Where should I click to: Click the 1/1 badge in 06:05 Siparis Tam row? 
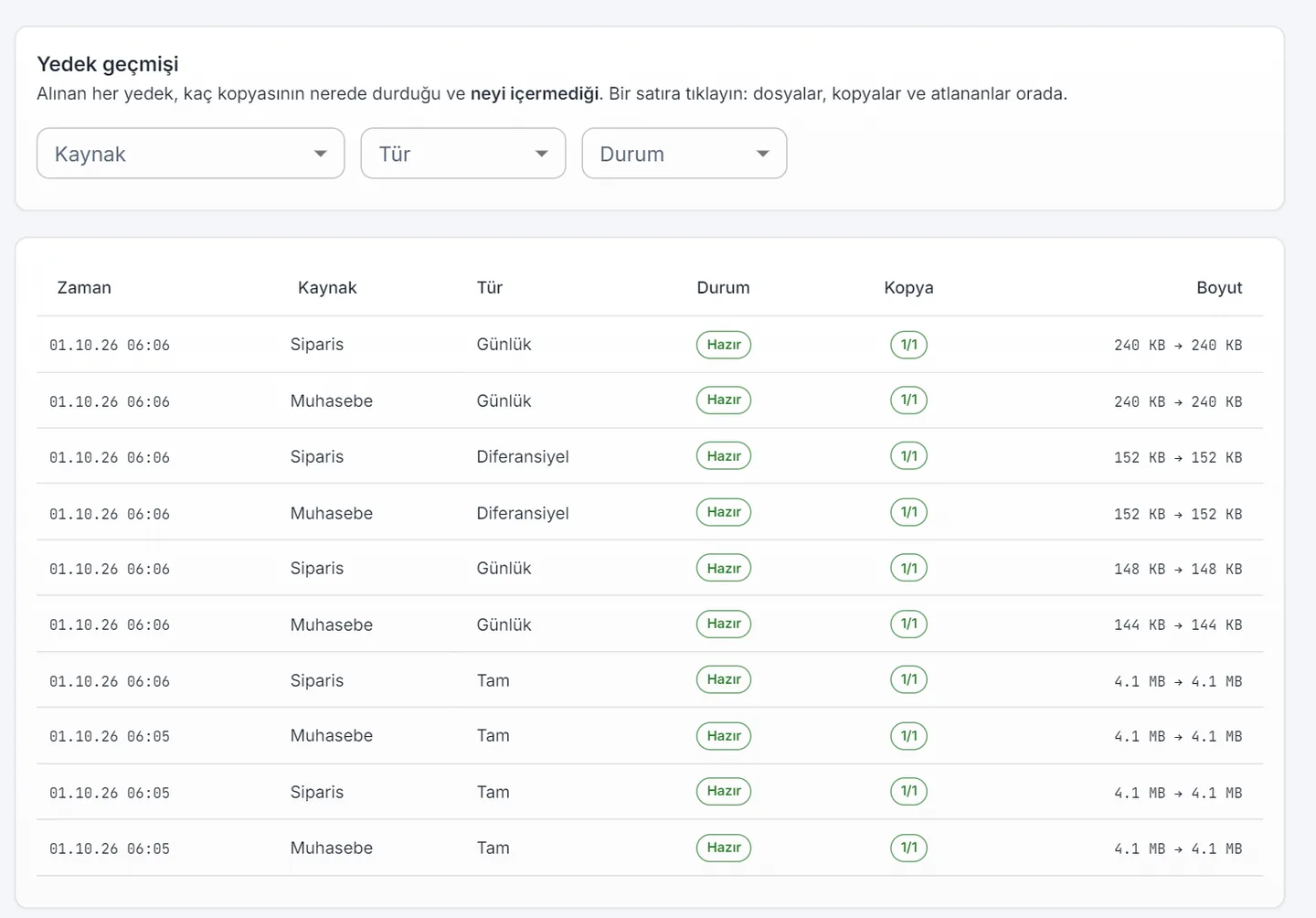909,791
